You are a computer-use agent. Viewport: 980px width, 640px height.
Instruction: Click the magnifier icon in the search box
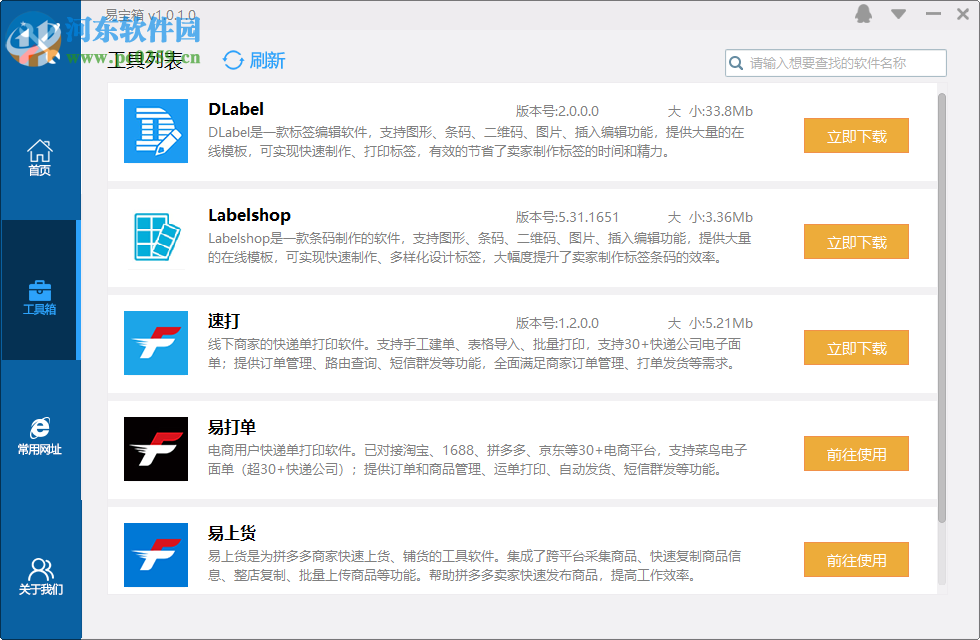tap(737, 62)
